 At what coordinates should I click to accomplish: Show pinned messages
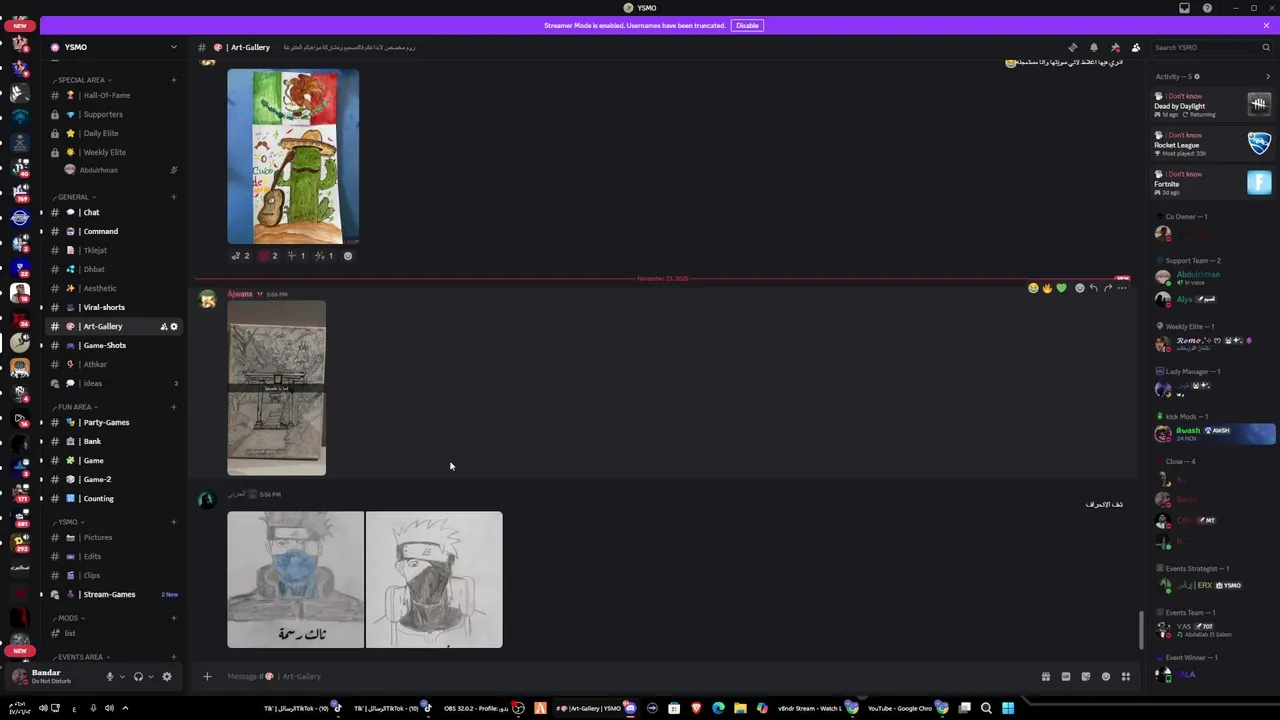coord(1115,47)
